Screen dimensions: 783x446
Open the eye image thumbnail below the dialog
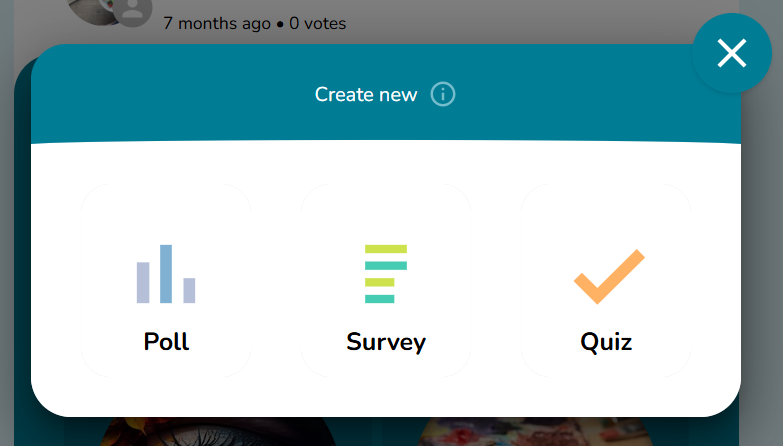tap(220, 431)
